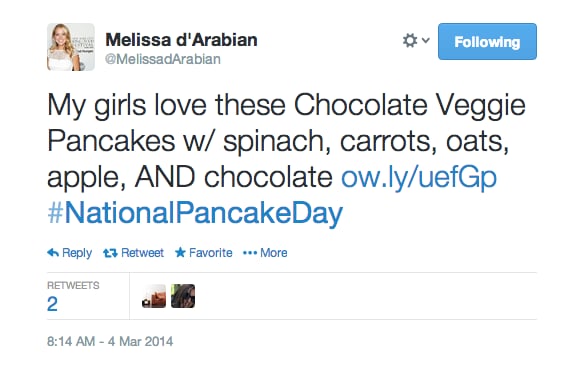Screen dimensions: 584x377
Task: Click the Favorite text label
Action: (x=210, y=253)
